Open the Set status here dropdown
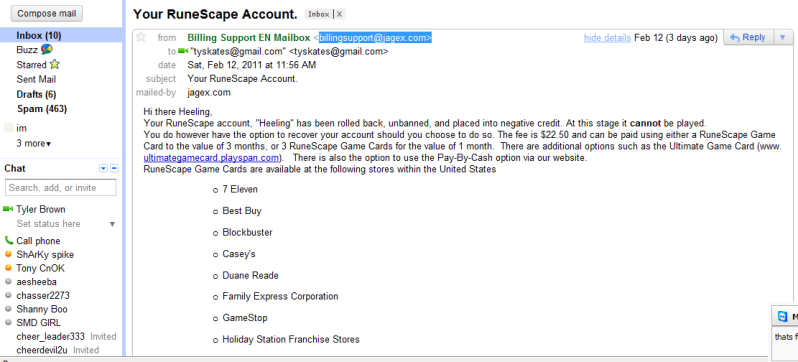Screen dimensions: 798x362 pyautogui.click(x=112, y=224)
